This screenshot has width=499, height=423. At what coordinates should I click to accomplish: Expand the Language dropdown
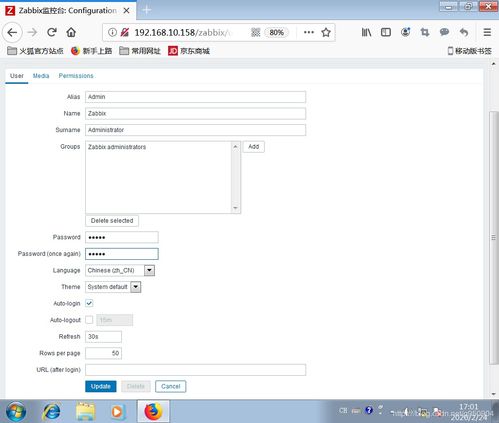tap(149, 270)
